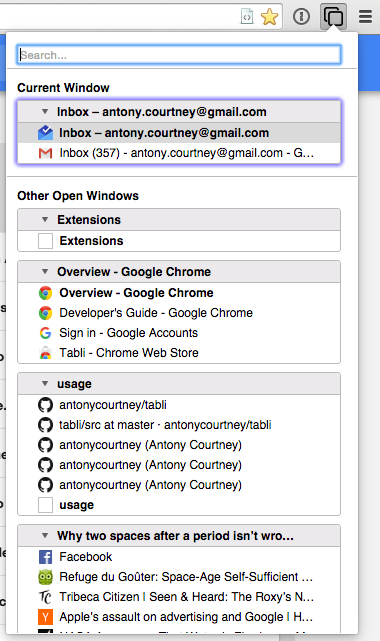Click orange Y Hacker News favicon

(x=45, y=617)
